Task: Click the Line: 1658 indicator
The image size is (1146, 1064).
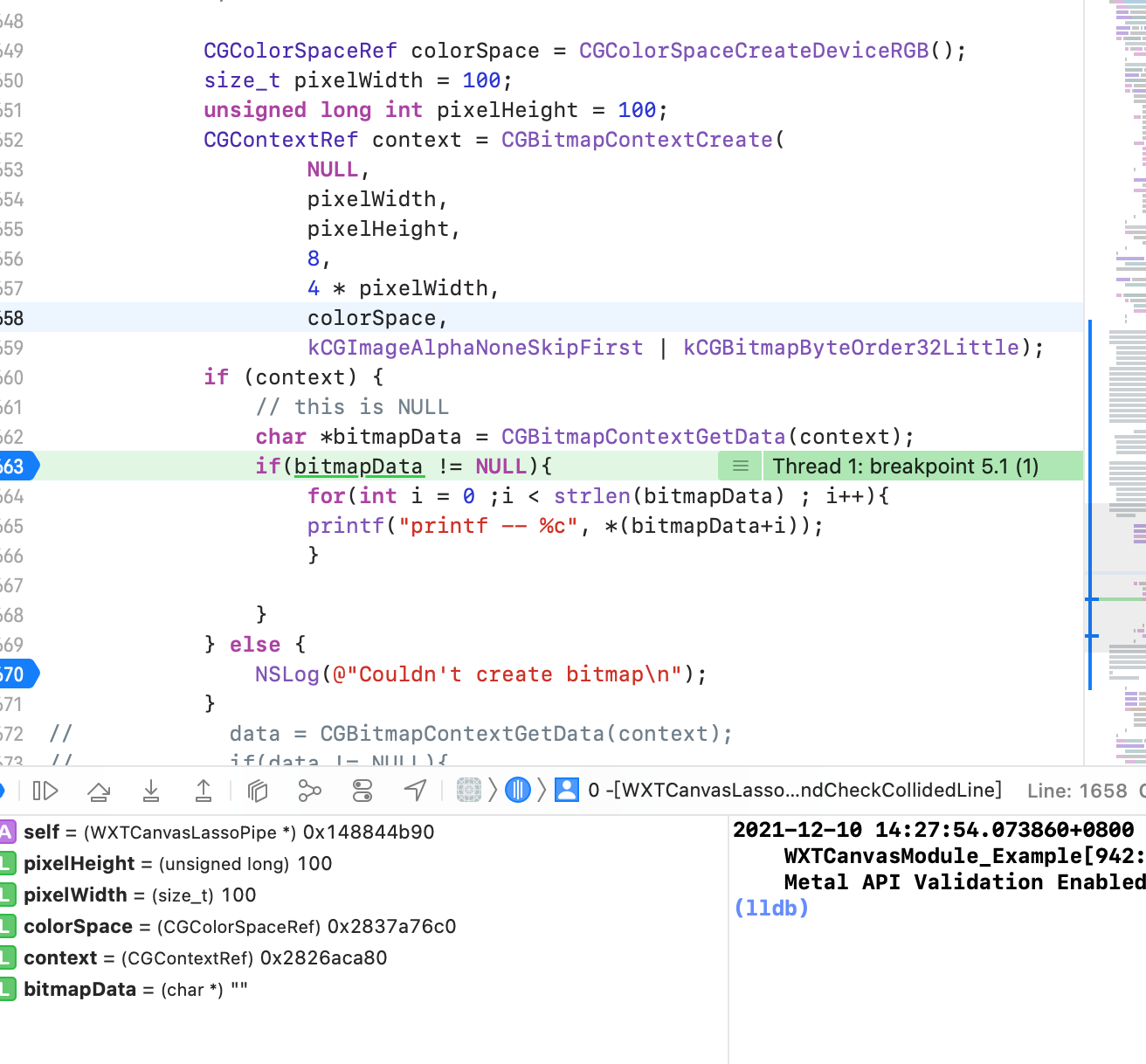Action: tap(1077, 791)
